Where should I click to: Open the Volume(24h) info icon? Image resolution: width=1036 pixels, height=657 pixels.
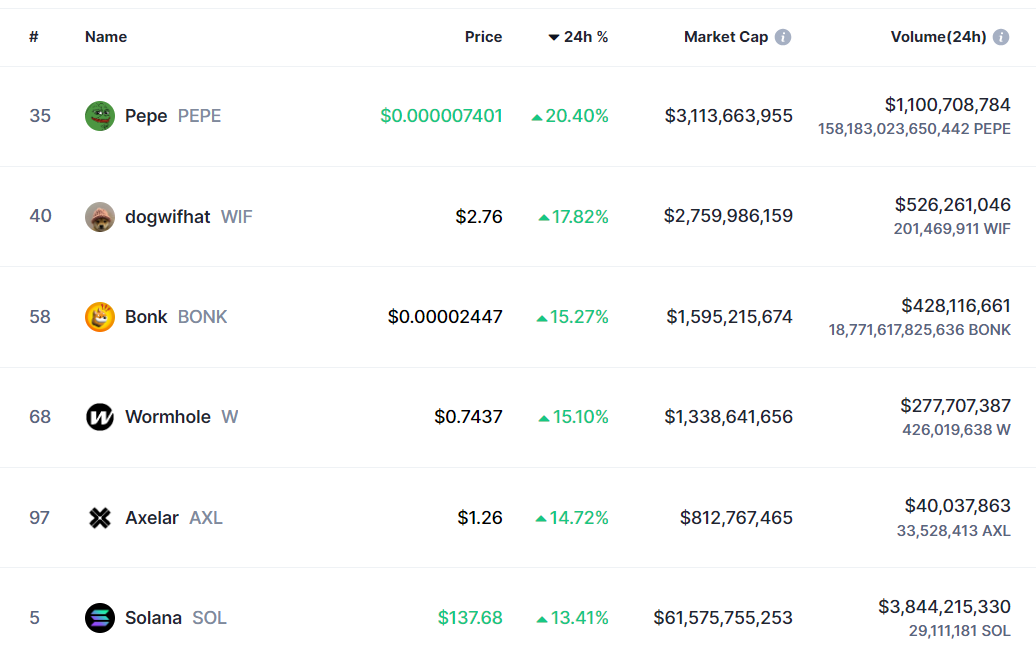point(1001,37)
